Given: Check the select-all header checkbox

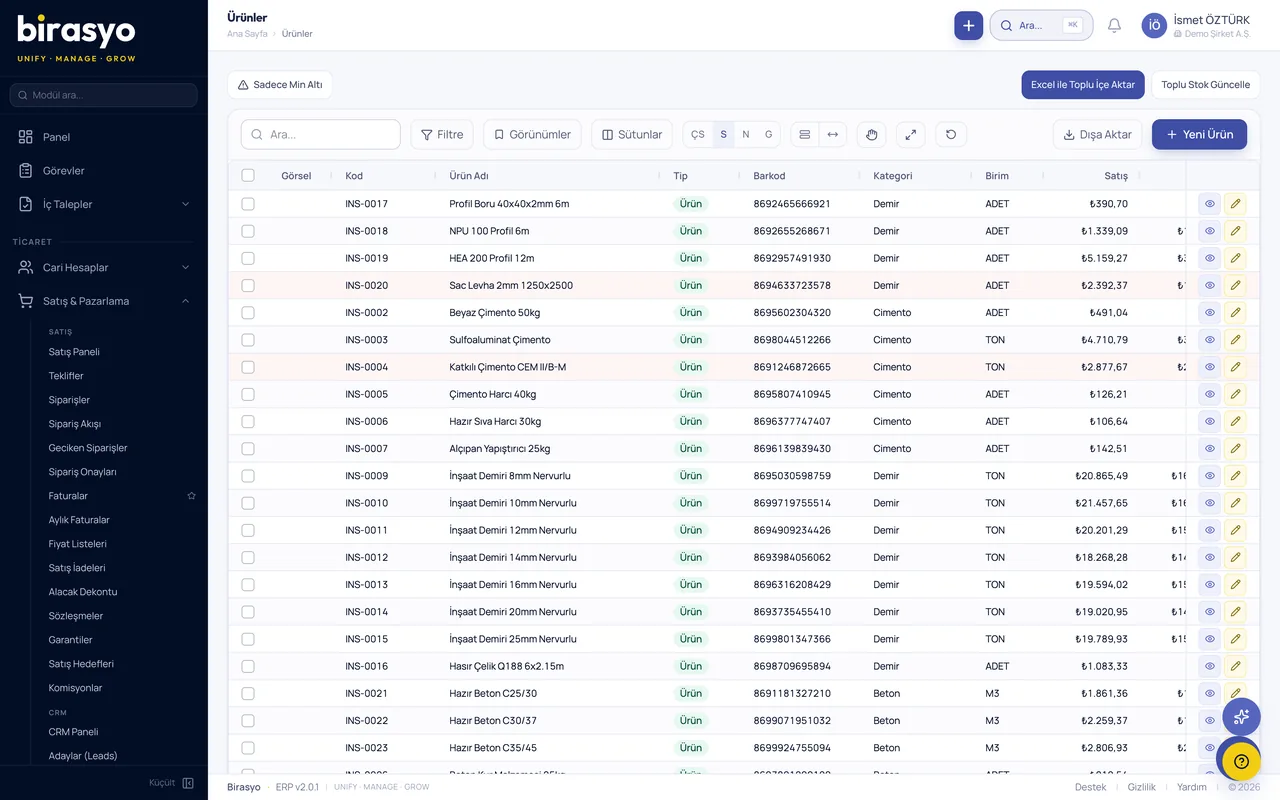Looking at the screenshot, I should (248, 176).
